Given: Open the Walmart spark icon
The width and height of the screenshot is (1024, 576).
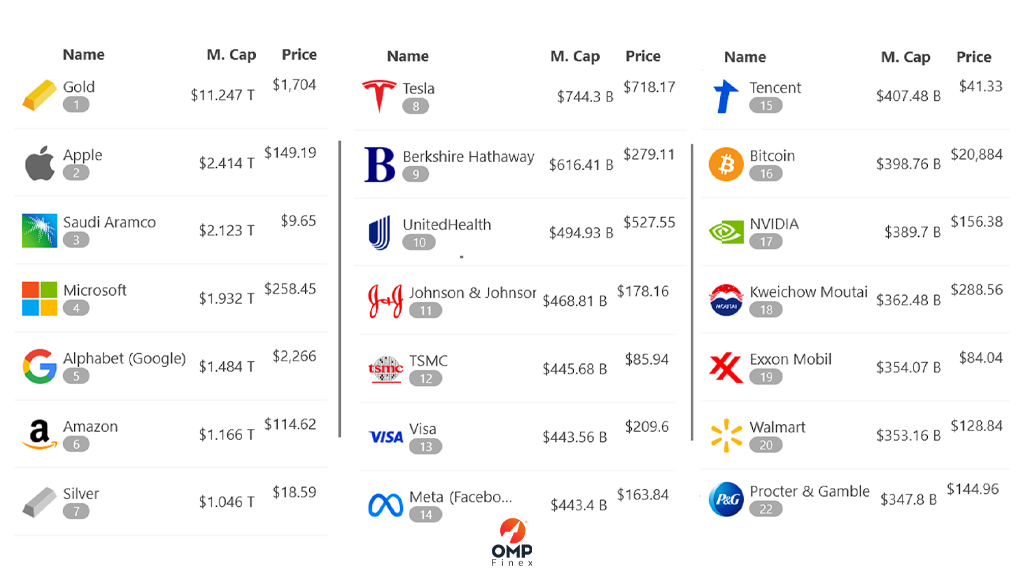Looking at the screenshot, I should coord(726,436).
